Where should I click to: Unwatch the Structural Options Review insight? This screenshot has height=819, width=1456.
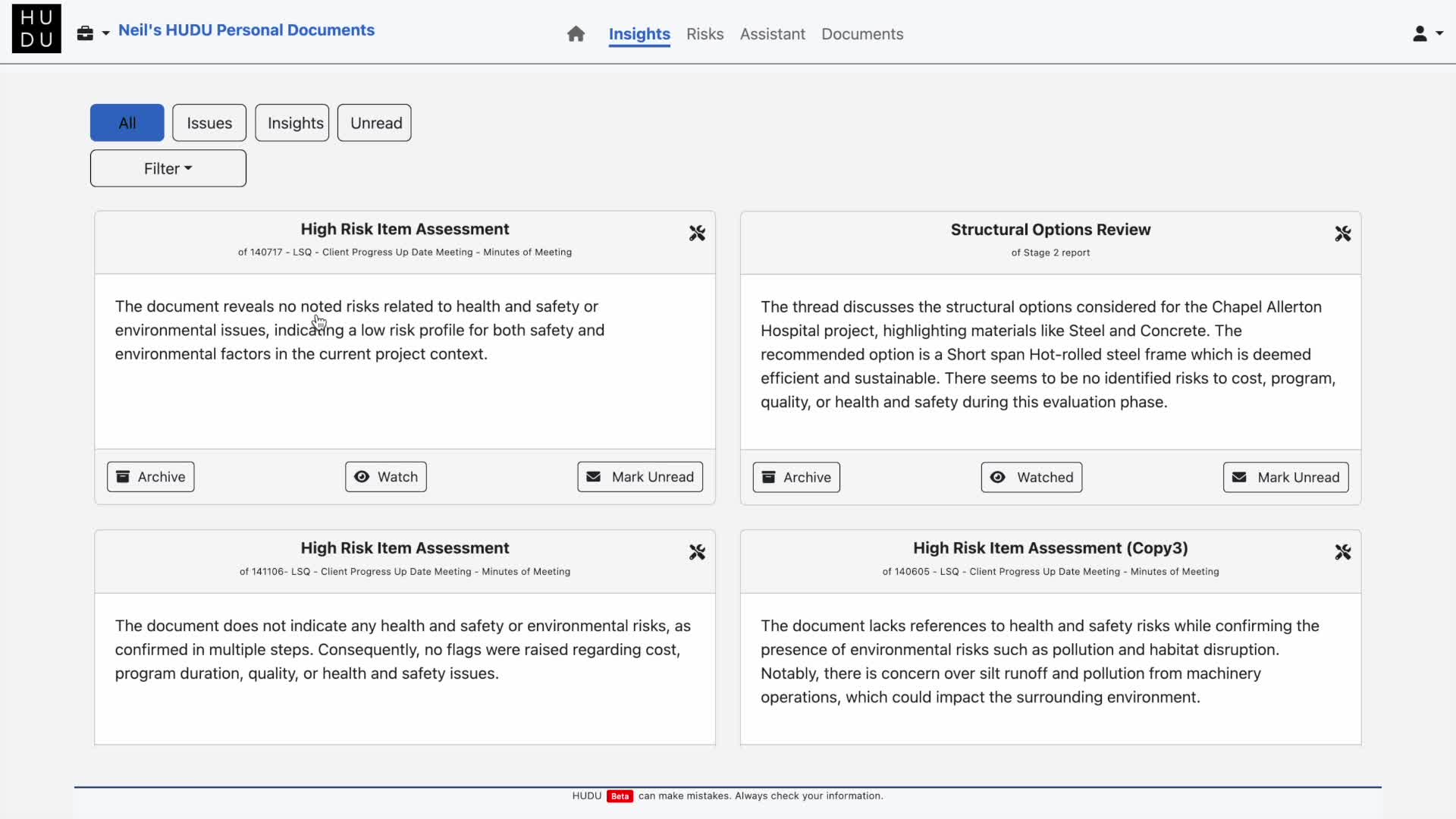click(x=1031, y=478)
